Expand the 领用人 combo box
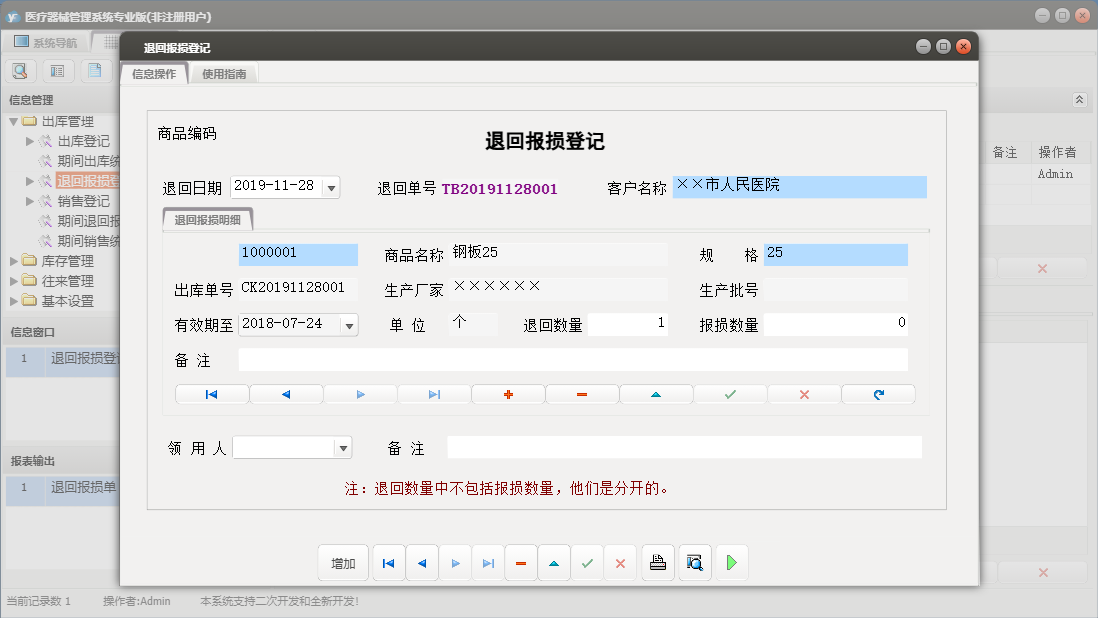Image resolution: width=1098 pixels, height=618 pixels. coord(343,449)
